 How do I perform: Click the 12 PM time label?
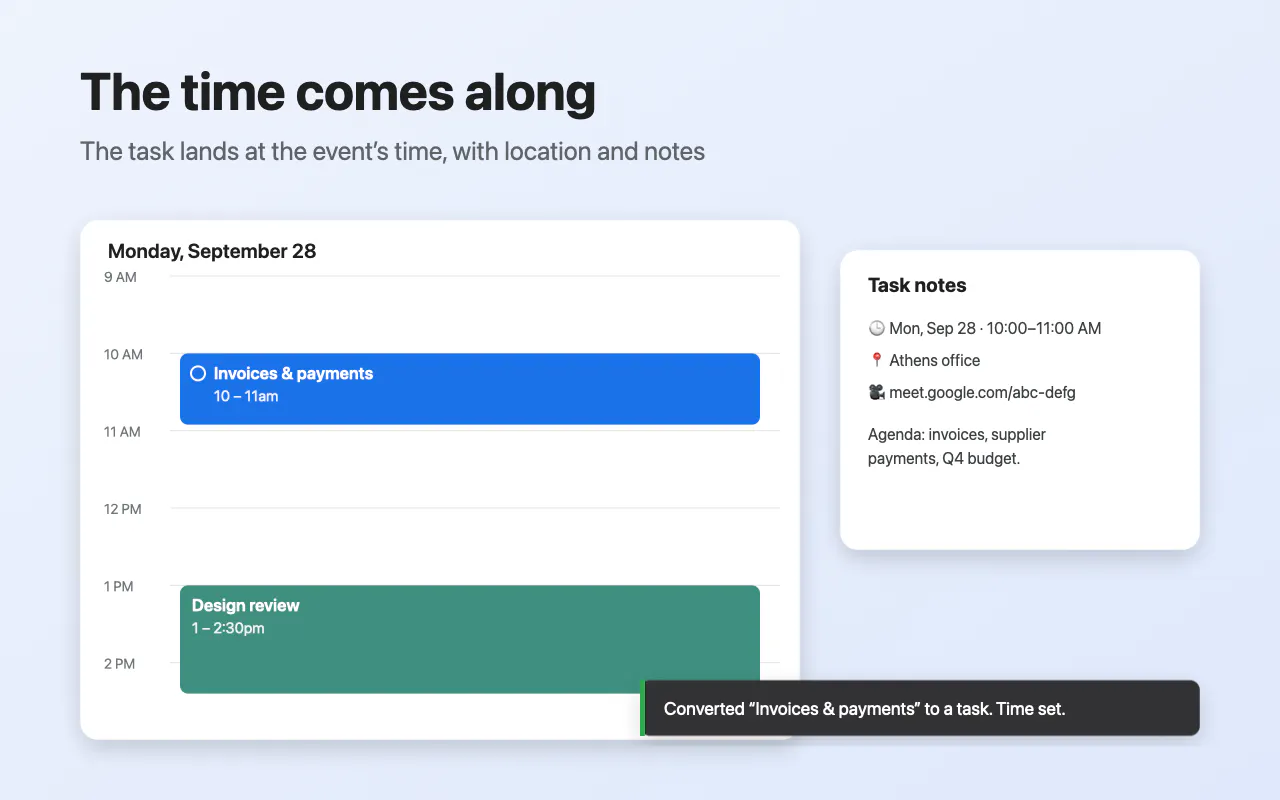click(x=123, y=509)
